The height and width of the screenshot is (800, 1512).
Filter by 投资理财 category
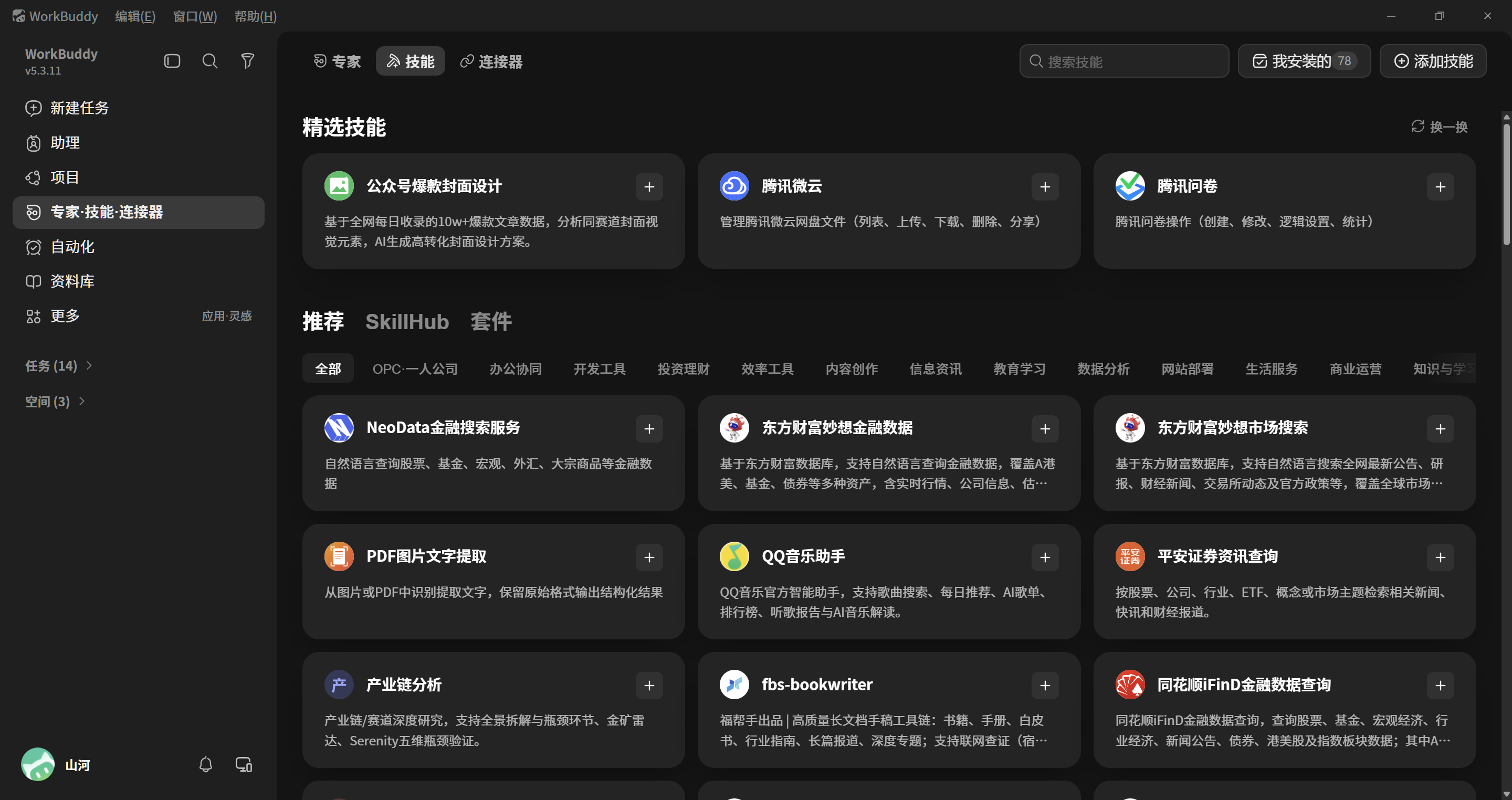(x=683, y=369)
